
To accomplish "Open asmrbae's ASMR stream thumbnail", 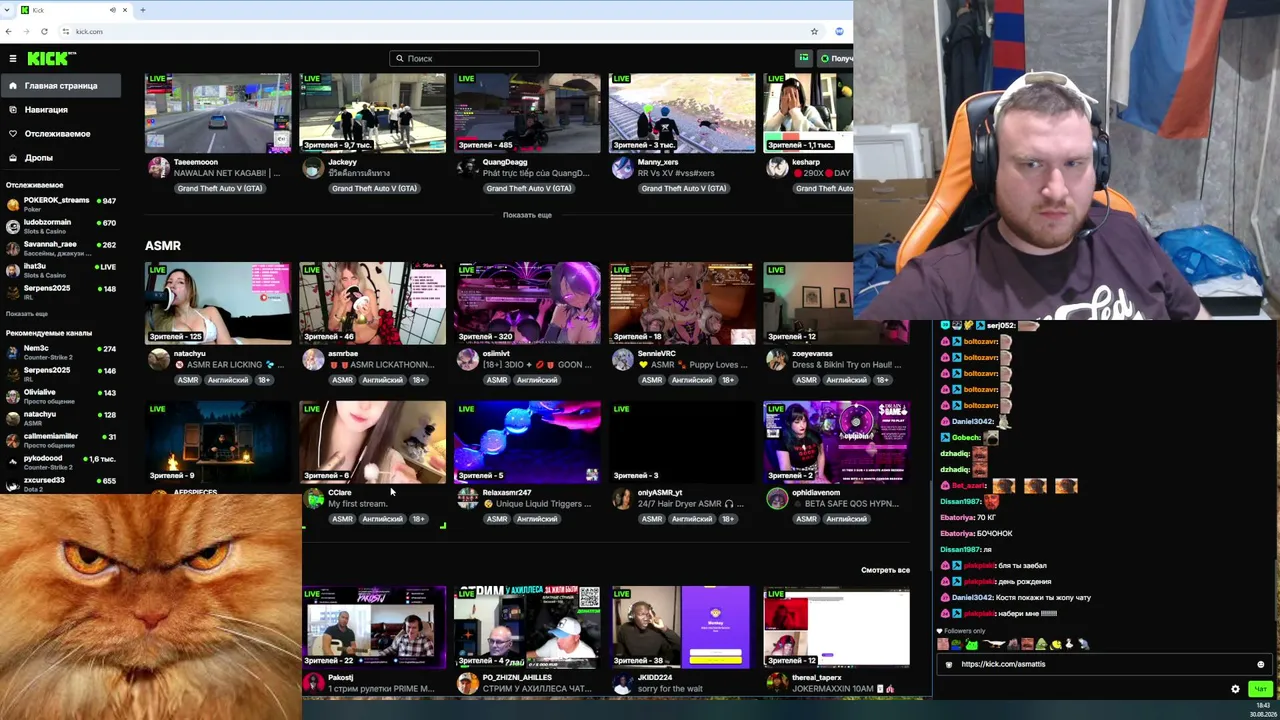I will (373, 303).
